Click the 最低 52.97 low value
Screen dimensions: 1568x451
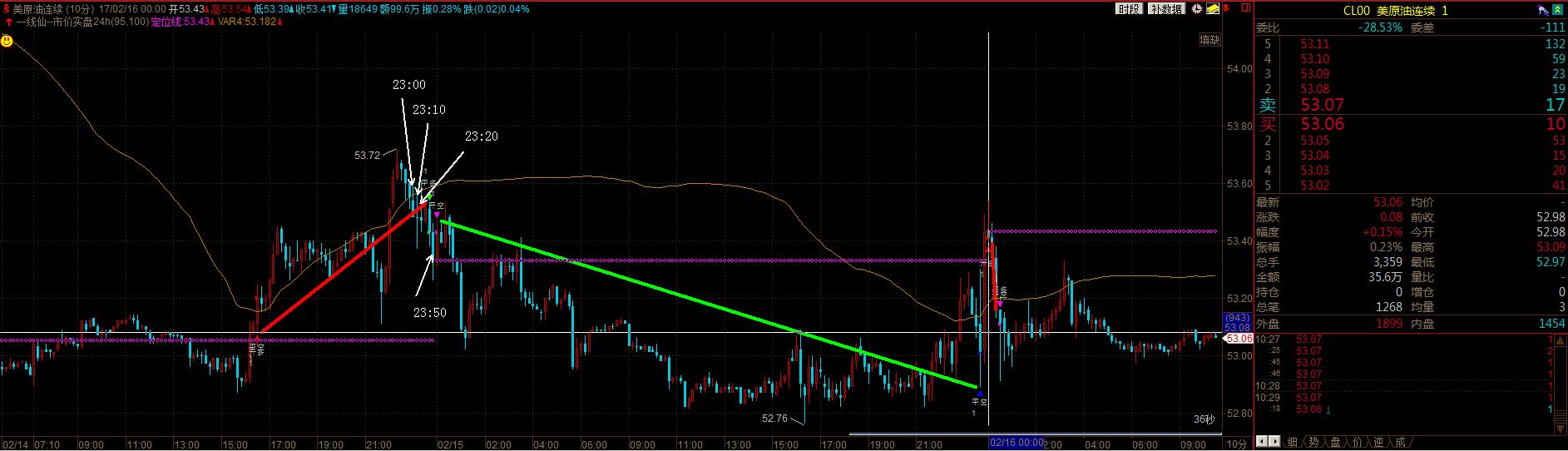point(1551,262)
